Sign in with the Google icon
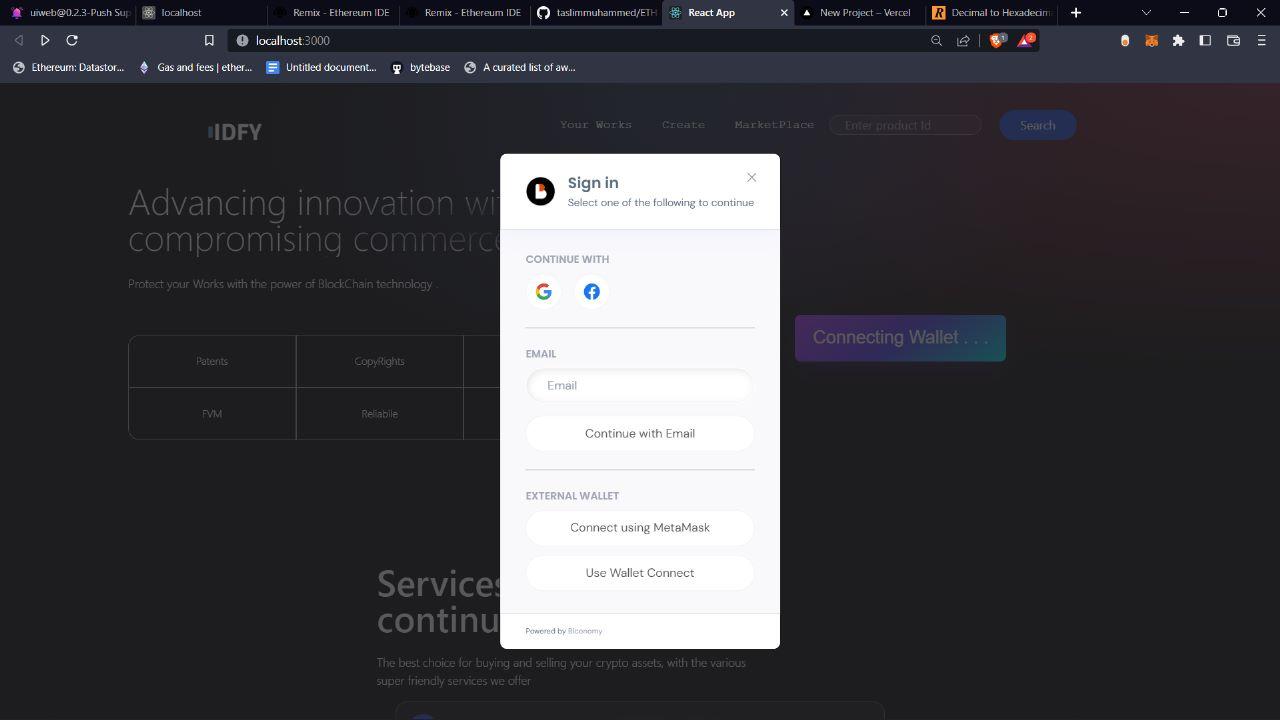The width and height of the screenshot is (1280, 720). (544, 292)
